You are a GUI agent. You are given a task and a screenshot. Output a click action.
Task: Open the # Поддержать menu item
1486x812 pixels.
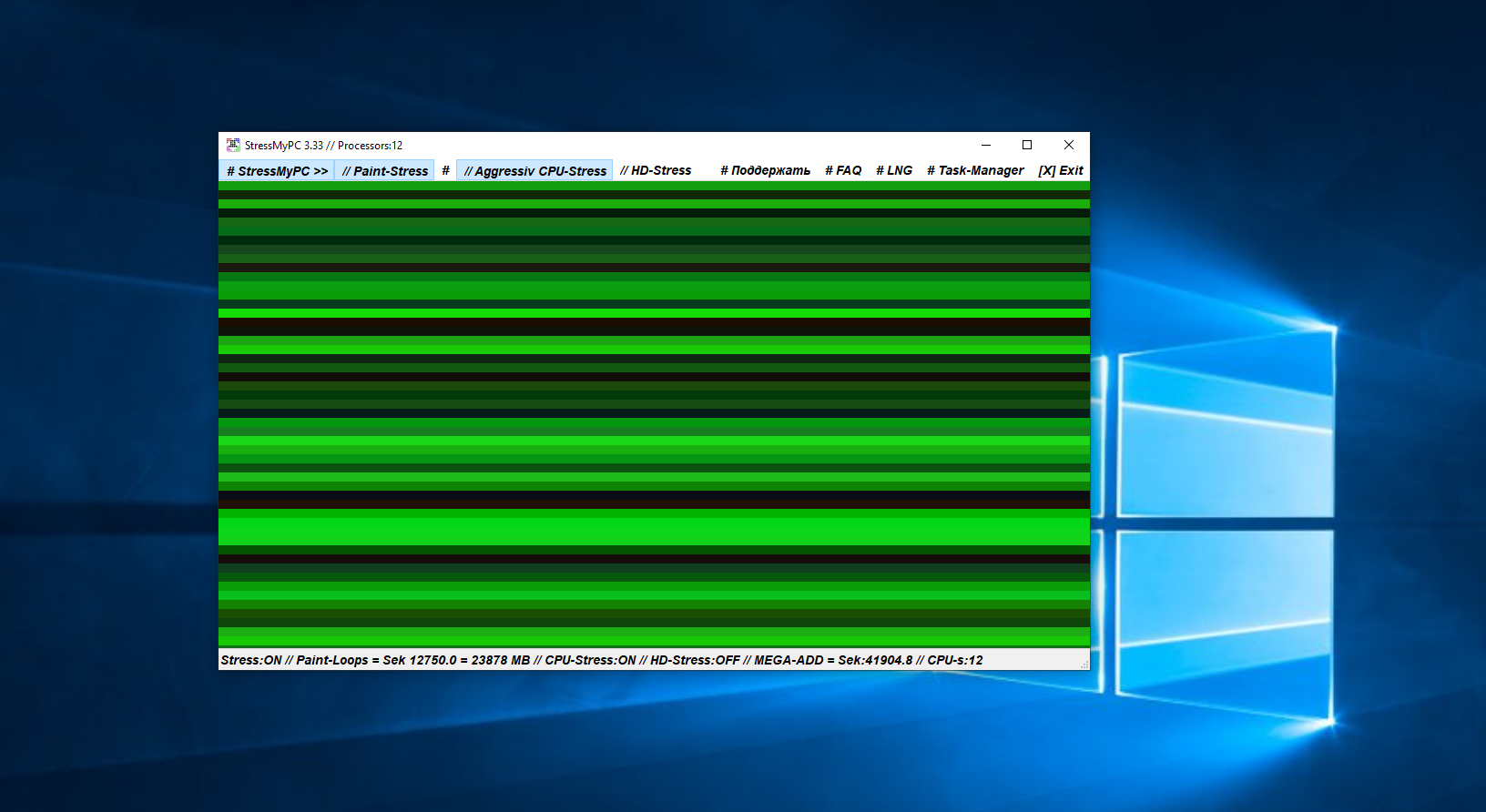tap(765, 170)
